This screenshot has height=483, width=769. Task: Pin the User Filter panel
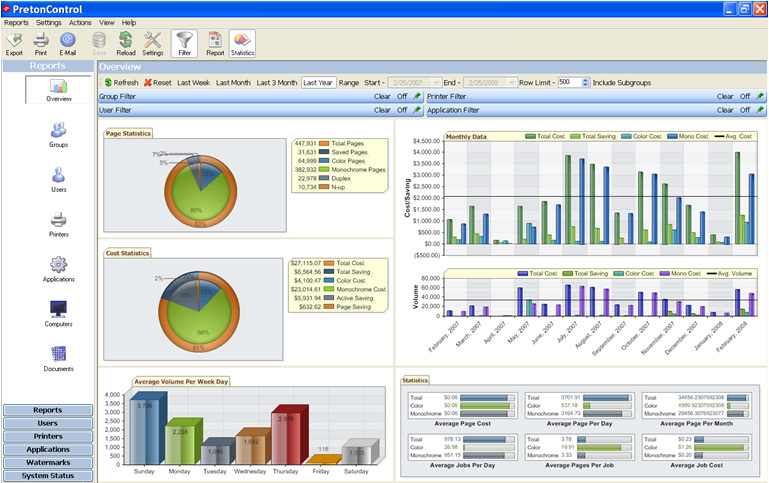click(416, 110)
